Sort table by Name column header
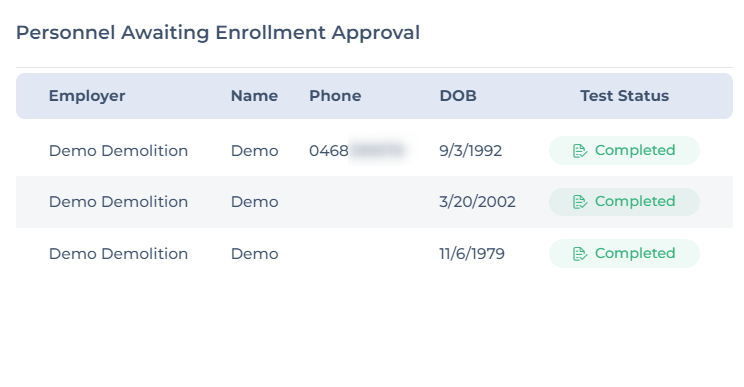This screenshot has height=387, width=744. click(254, 96)
